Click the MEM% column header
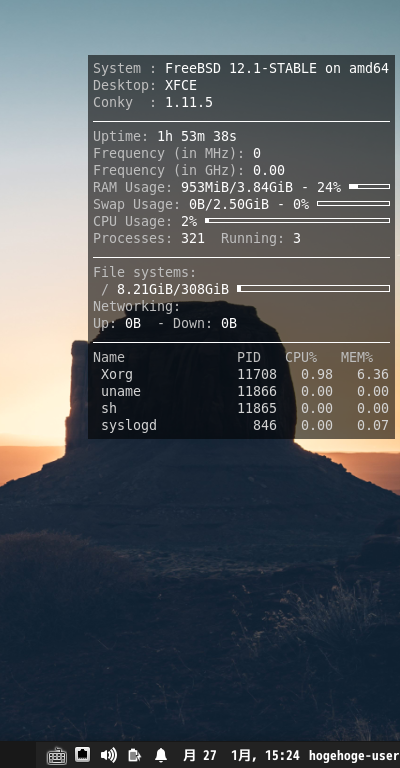This screenshot has width=400, height=768. pos(357,358)
